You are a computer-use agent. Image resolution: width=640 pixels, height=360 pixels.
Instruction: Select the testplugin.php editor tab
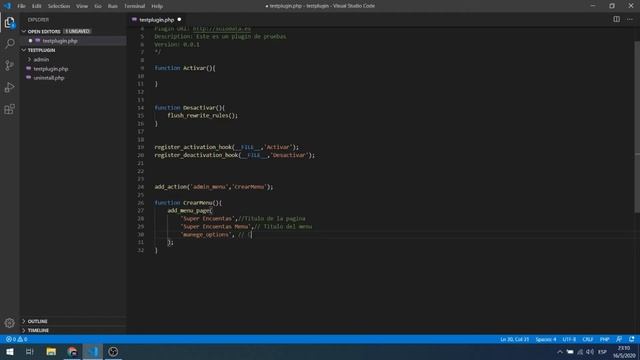(157, 20)
